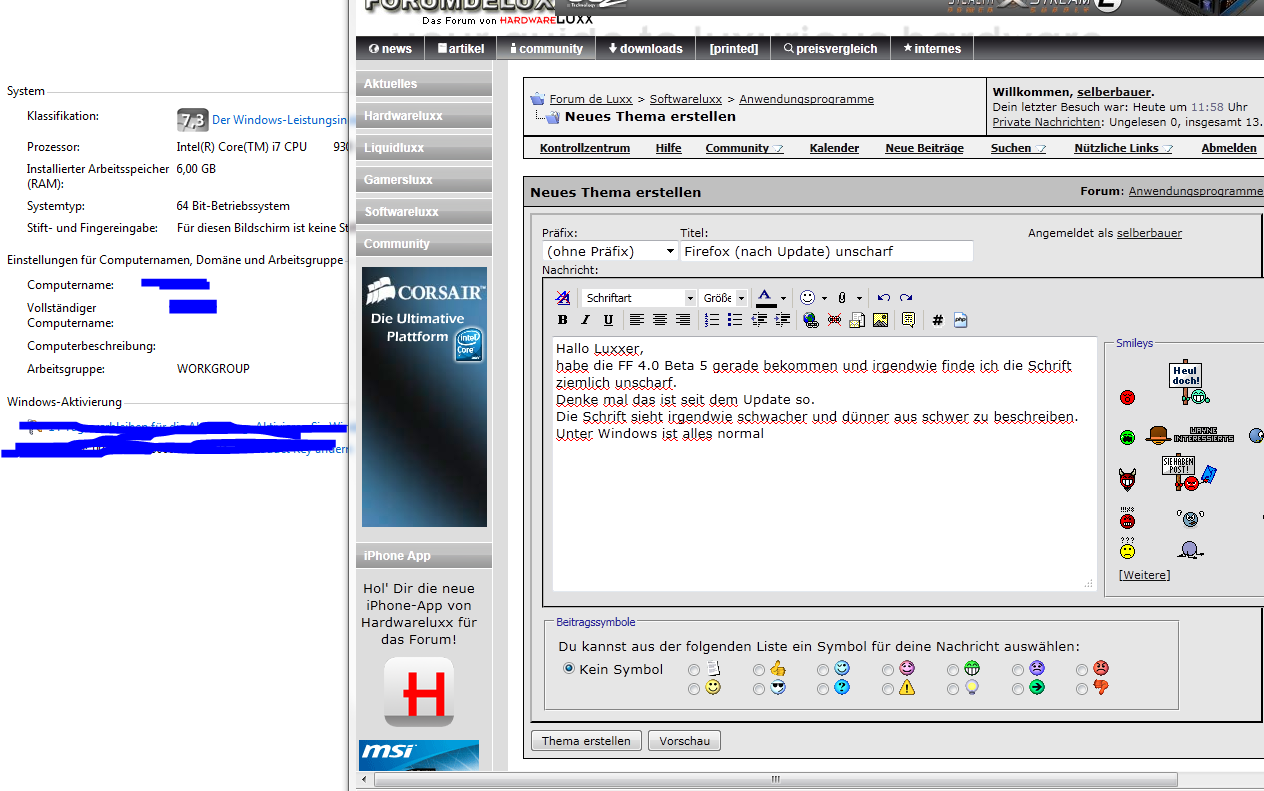The height and width of the screenshot is (791, 1264).
Task: Insert the yellow confused smiley with question marks
Action: (1127, 548)
